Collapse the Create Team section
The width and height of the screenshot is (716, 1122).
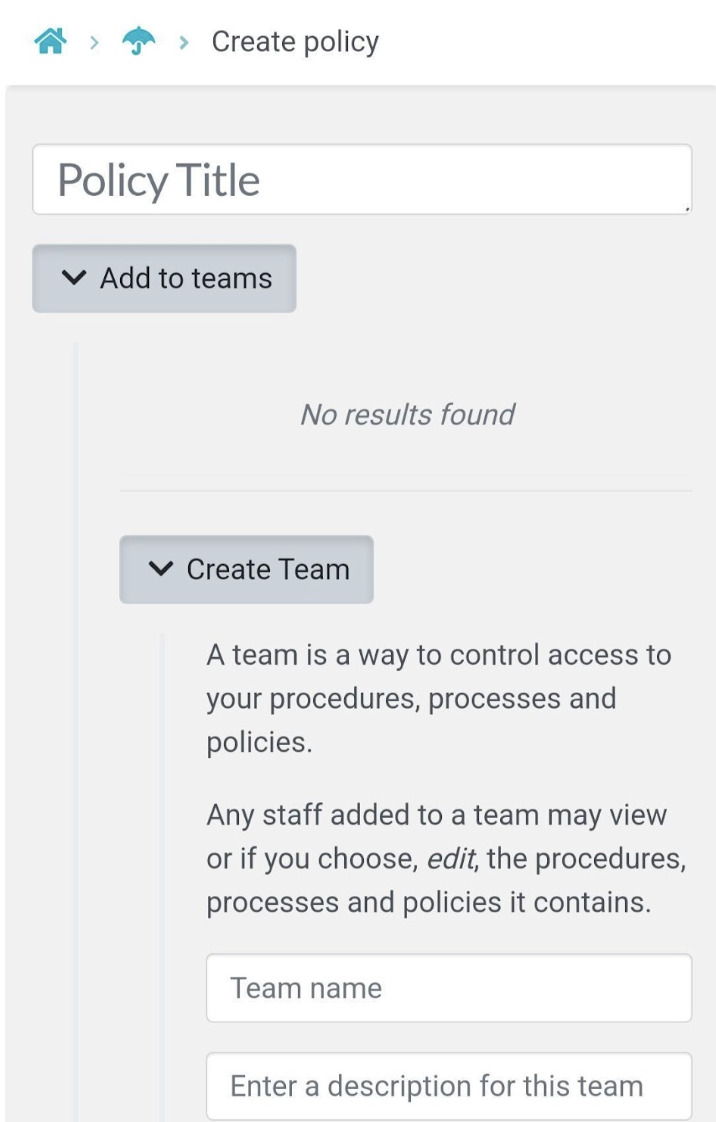[246, 570]
